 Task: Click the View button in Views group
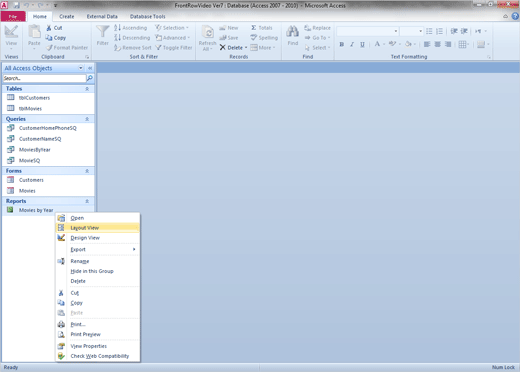[11, 37]
